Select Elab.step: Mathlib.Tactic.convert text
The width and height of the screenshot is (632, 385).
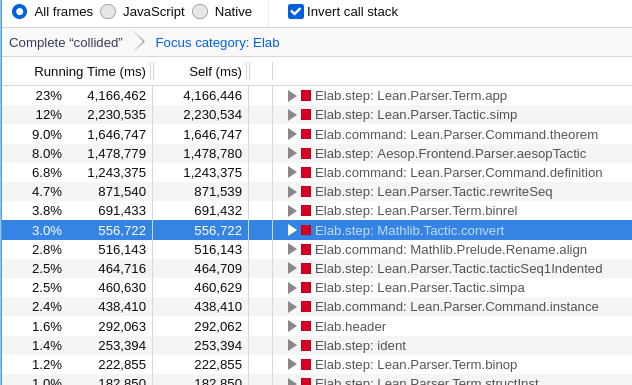point(410,230)
